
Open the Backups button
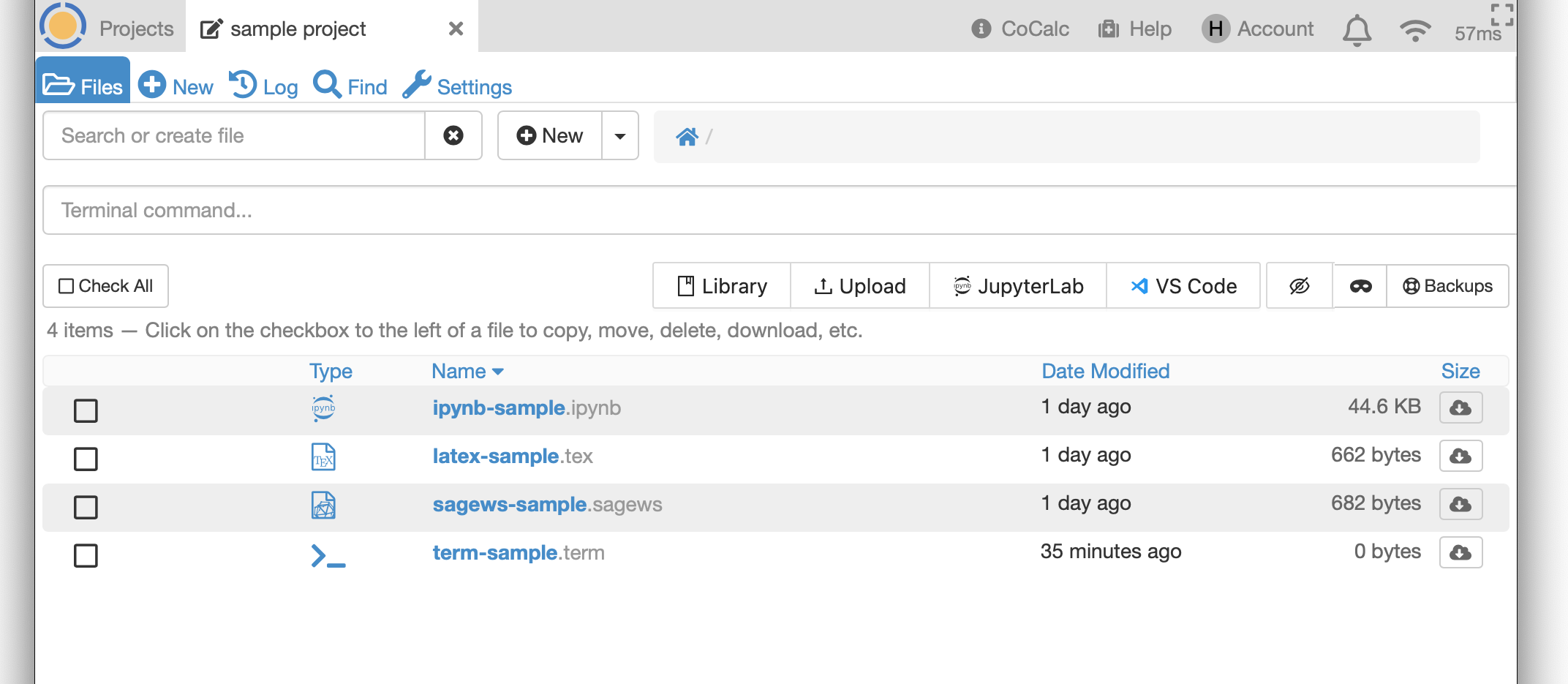click(1447, 286)
